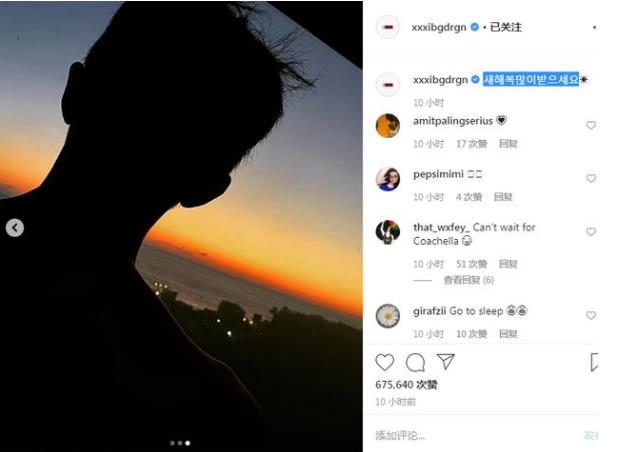Like the post with the heart icon
The width and height of the screenshot is (624, 452).
(x=384, y=362)
